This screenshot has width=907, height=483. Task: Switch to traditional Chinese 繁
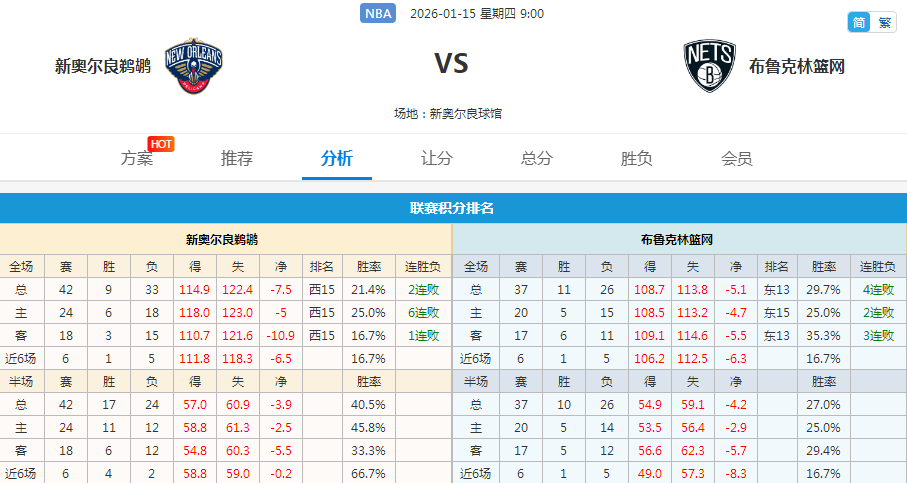884,23
